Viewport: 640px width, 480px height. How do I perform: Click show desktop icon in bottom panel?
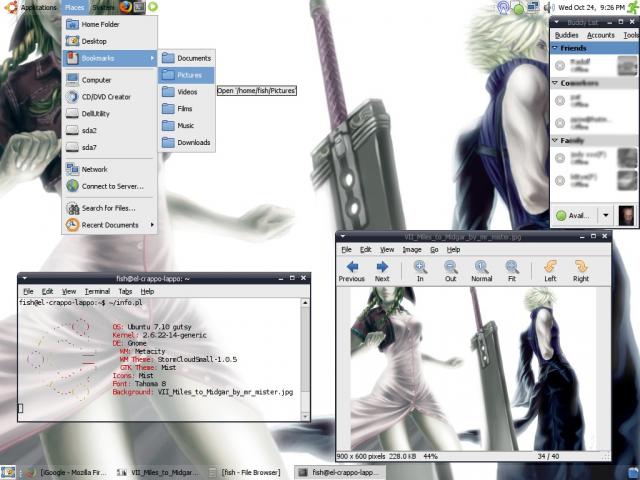(x=8, y=472)
